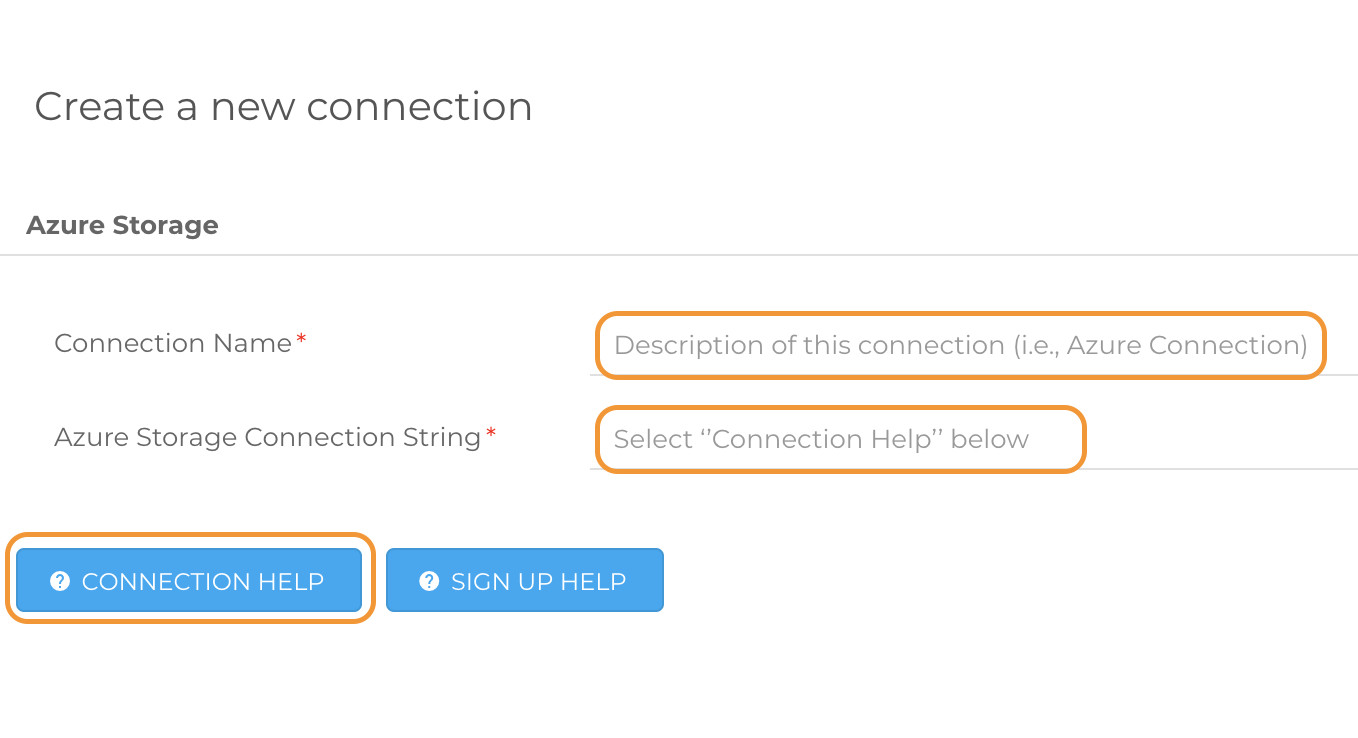Click the question mark icon on Connection Help
The height and width of the screenshot is (738, 1358).
(60, 581)
